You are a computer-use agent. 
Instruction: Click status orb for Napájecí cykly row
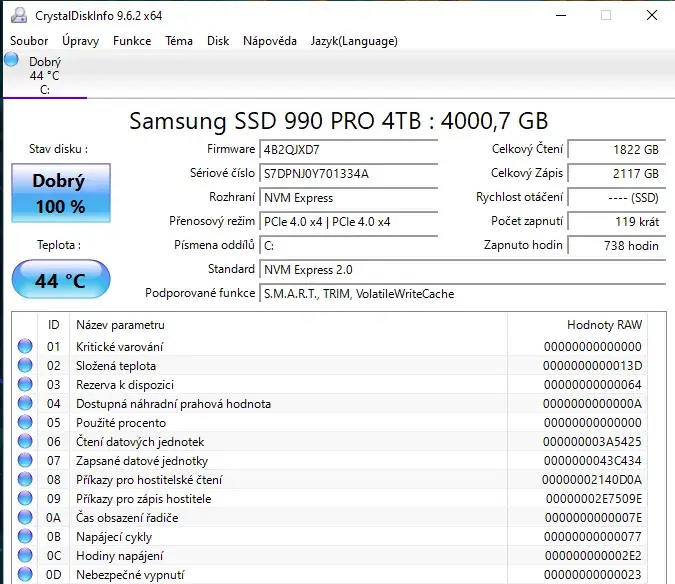point(25,536)
